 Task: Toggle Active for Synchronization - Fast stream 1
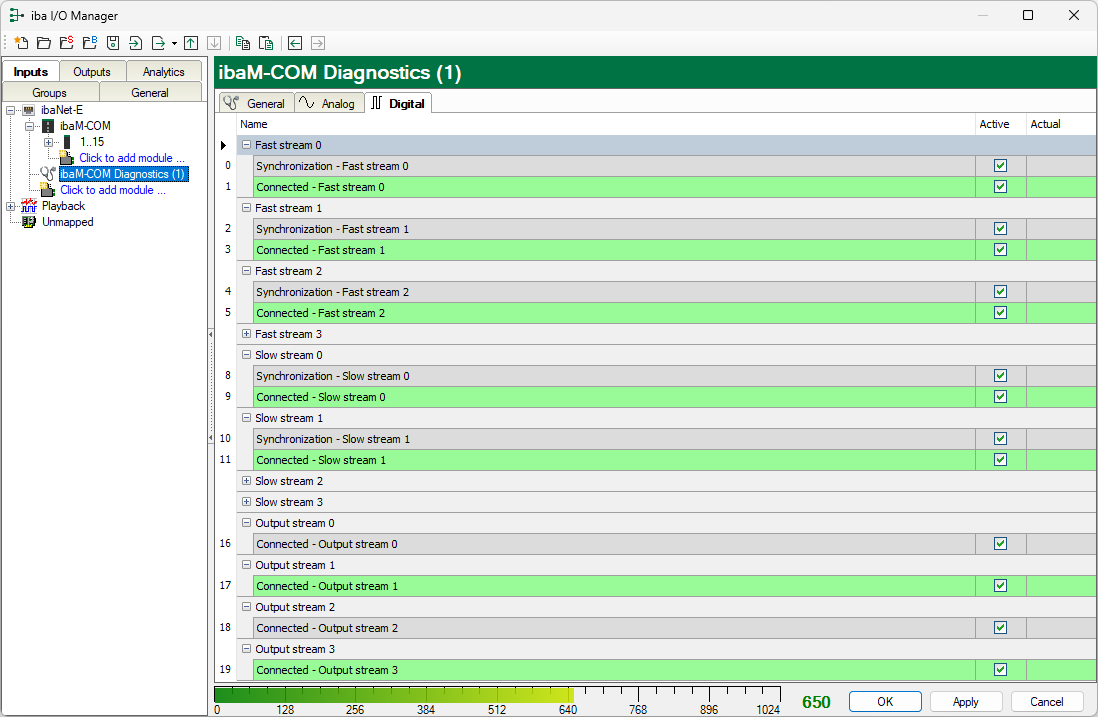[x=1001, y=229]
